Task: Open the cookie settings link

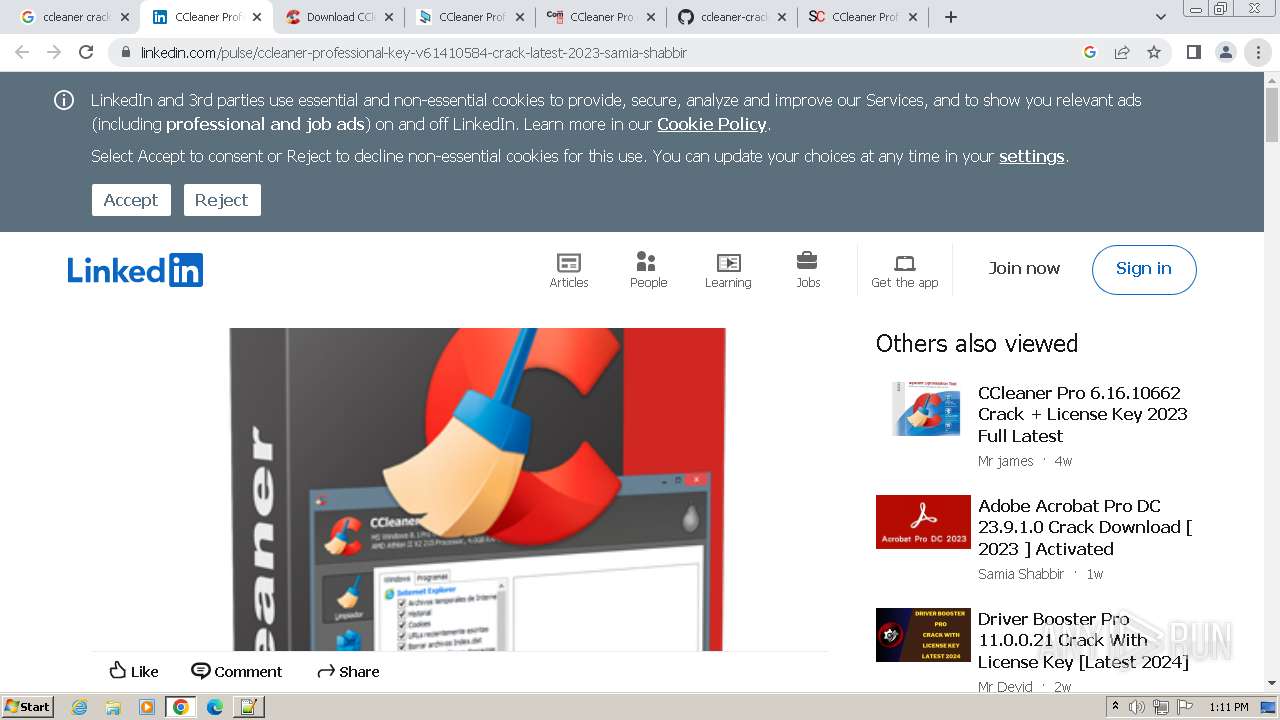Action: click(x=1032, y=156)
